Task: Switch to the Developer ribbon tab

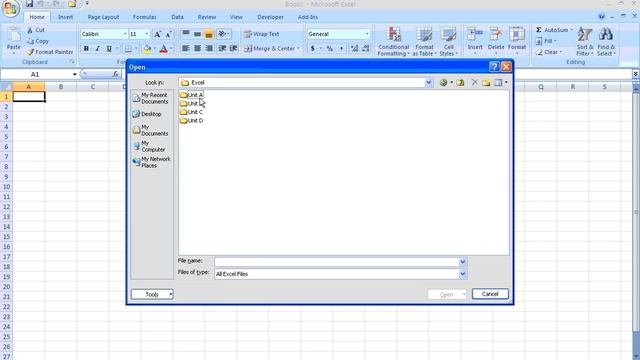Action: coord(270,17)
